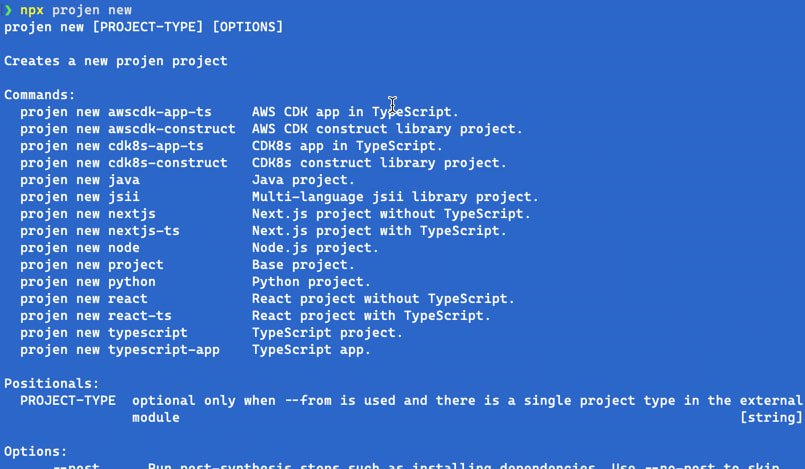Click the command 'projen new react-ts'
The height and width of the screenshot is (469, 805).
click(96, 316)
